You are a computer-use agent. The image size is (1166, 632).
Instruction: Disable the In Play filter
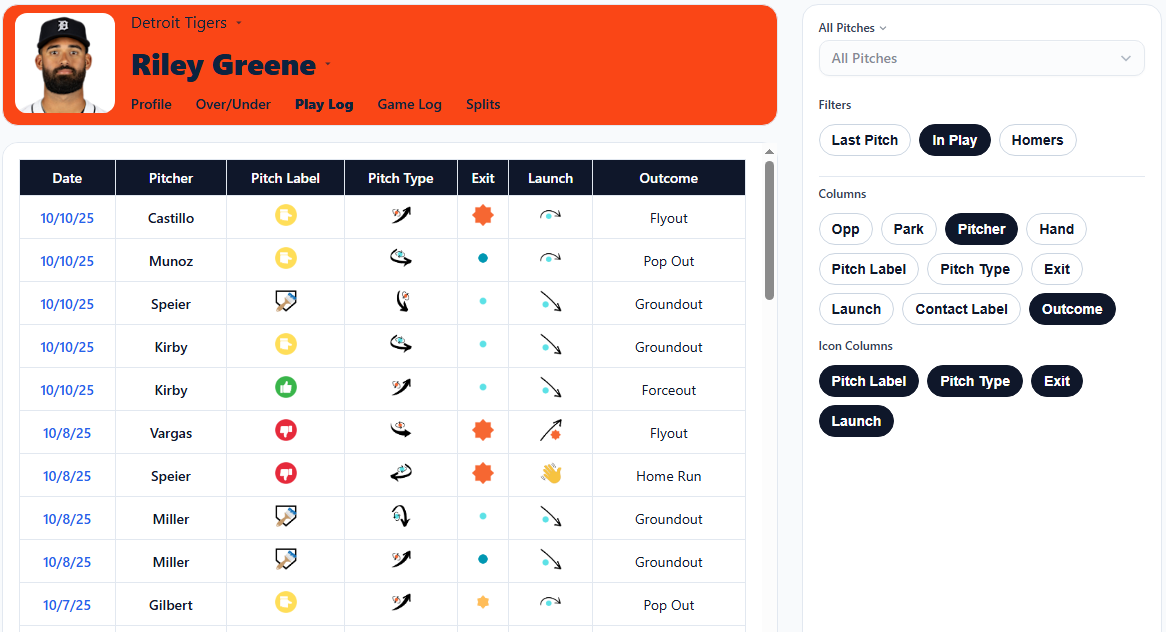[954, 140]
